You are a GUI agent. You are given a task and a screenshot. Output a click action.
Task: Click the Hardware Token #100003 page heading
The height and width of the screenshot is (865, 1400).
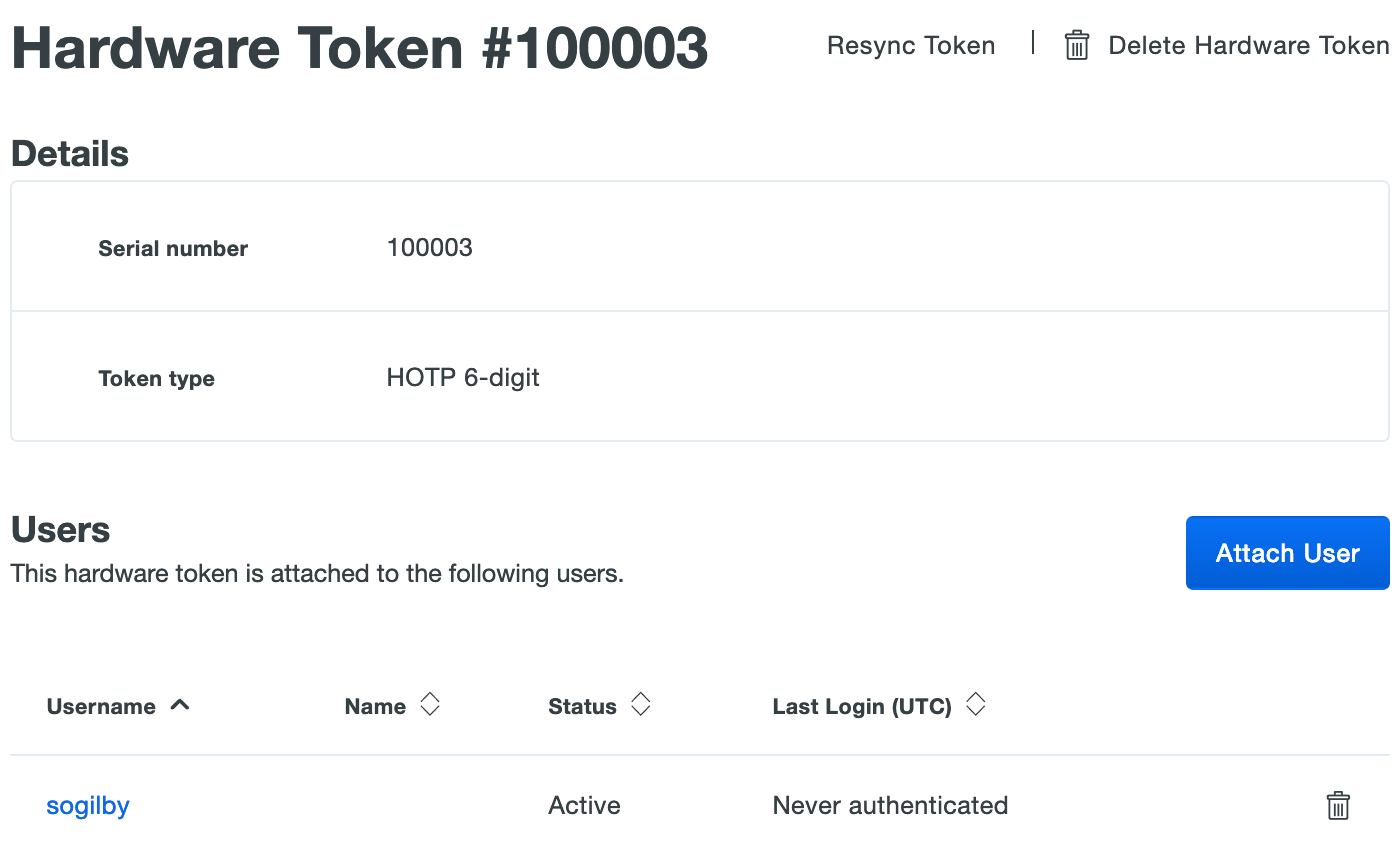point(360,48)
